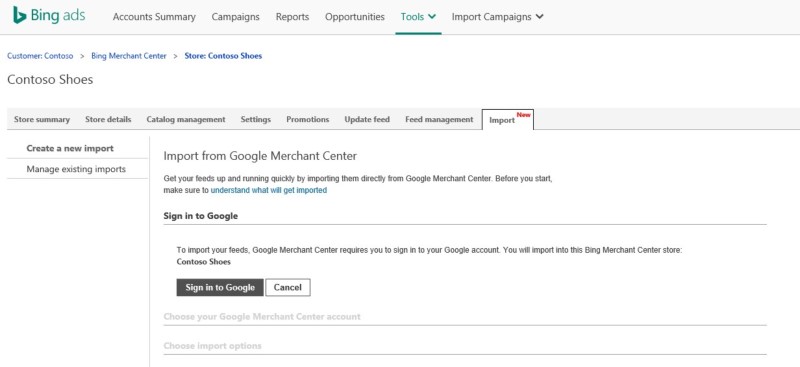Screen dimensions: 800x367
Task: Expand the Import Campaigns dropdown arrow
Action: [x=540, y=16]
